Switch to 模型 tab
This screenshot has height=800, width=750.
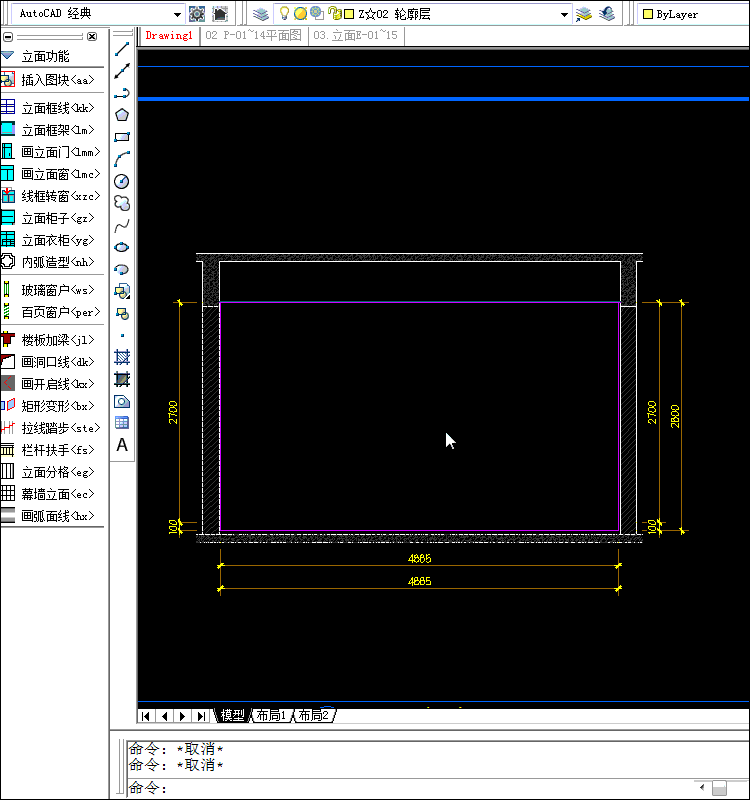click(x=233, y=715)
